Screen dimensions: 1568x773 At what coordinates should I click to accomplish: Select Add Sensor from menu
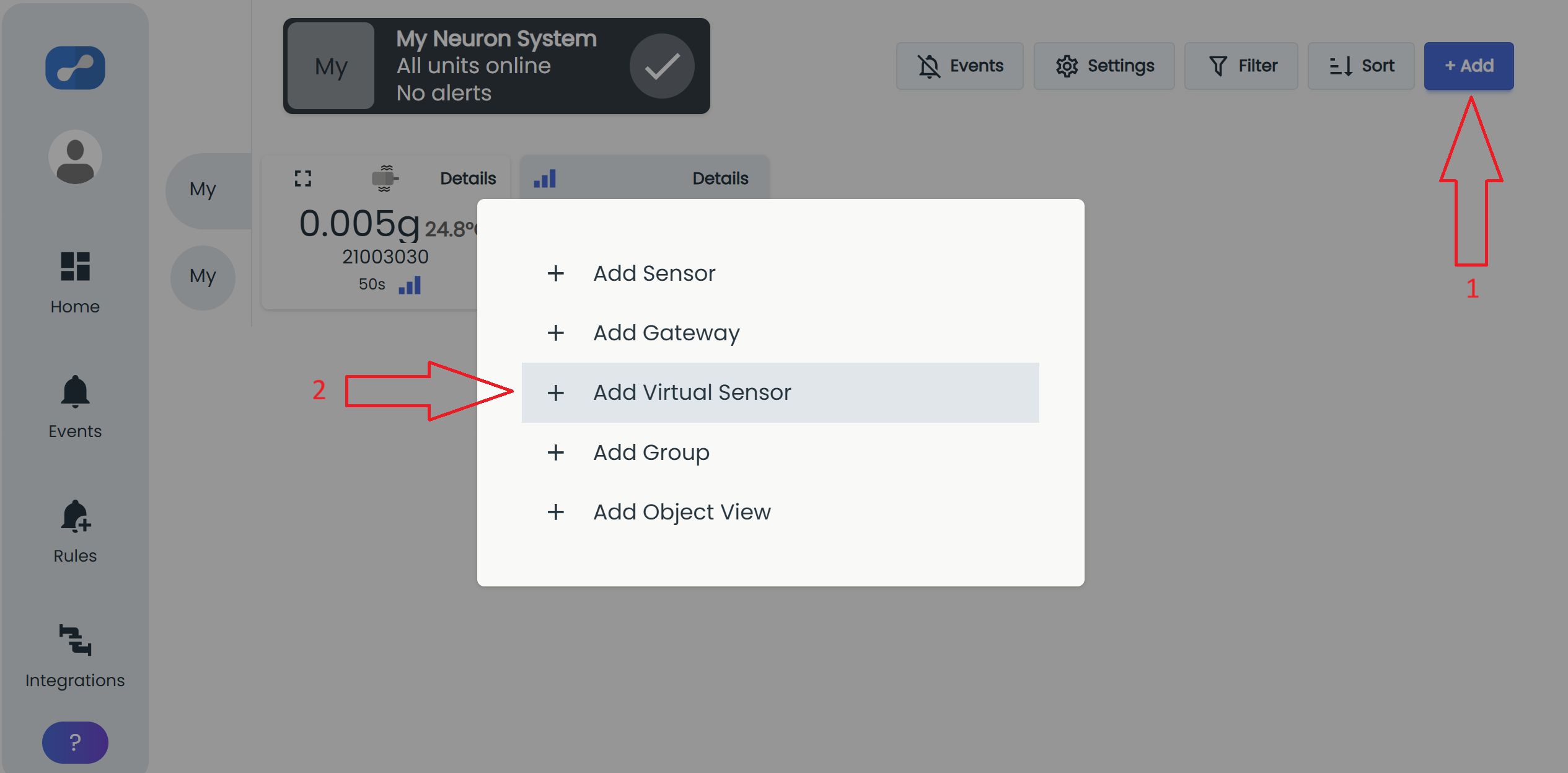[780, 273]
